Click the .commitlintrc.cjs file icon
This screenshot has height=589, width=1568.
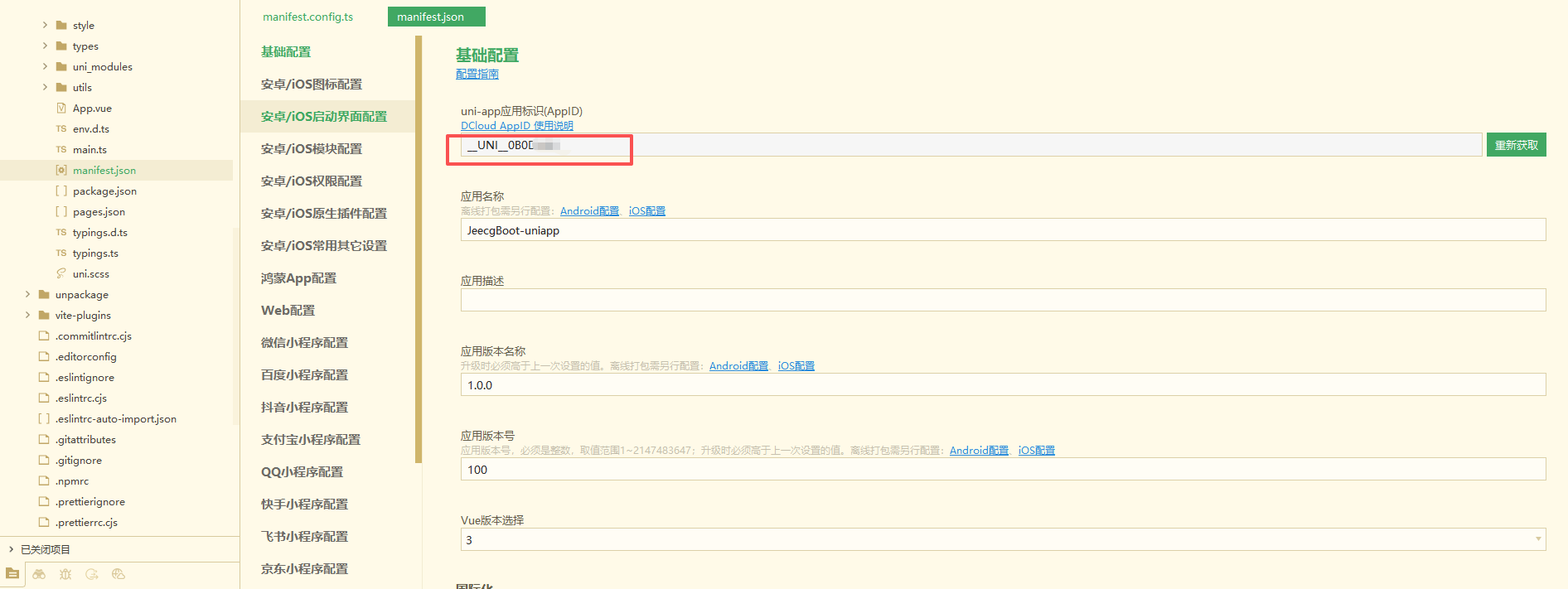[44, 336]
